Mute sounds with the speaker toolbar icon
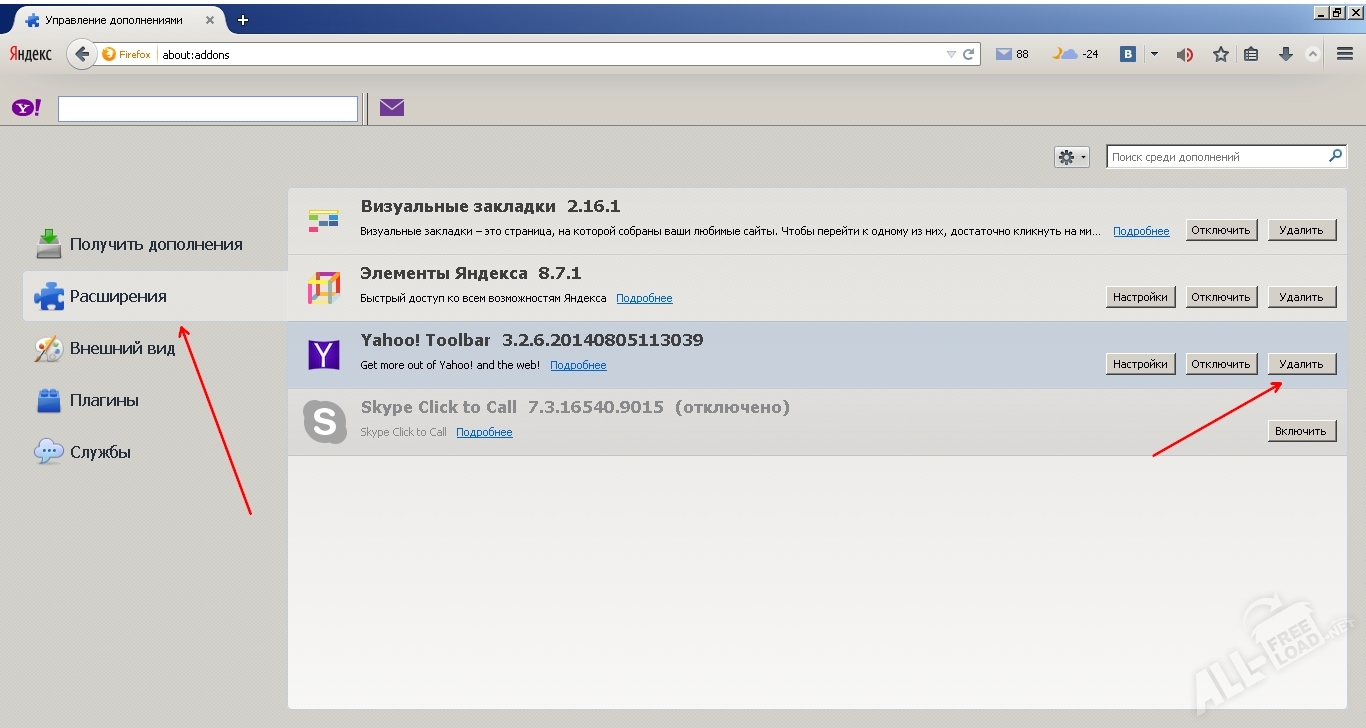Screen dimensions: 1366x728 click(x=1185, y=53)
